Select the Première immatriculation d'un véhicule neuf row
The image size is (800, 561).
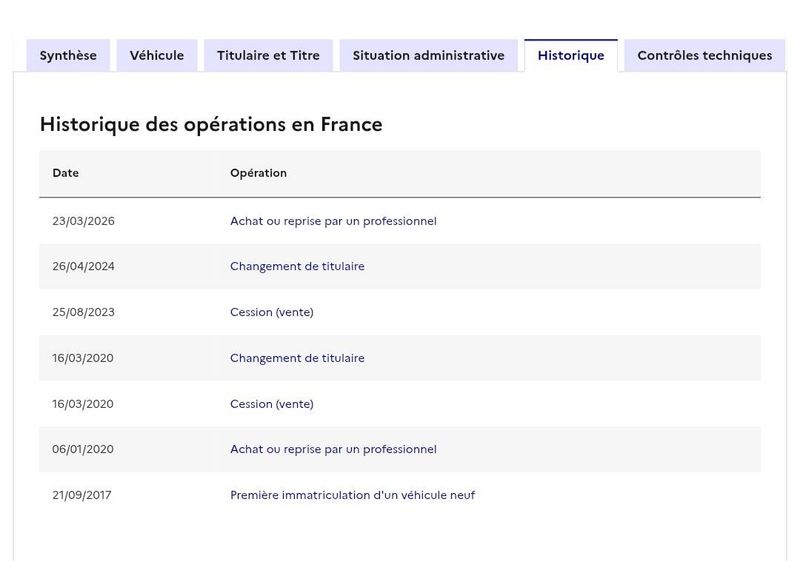(400, 495)
